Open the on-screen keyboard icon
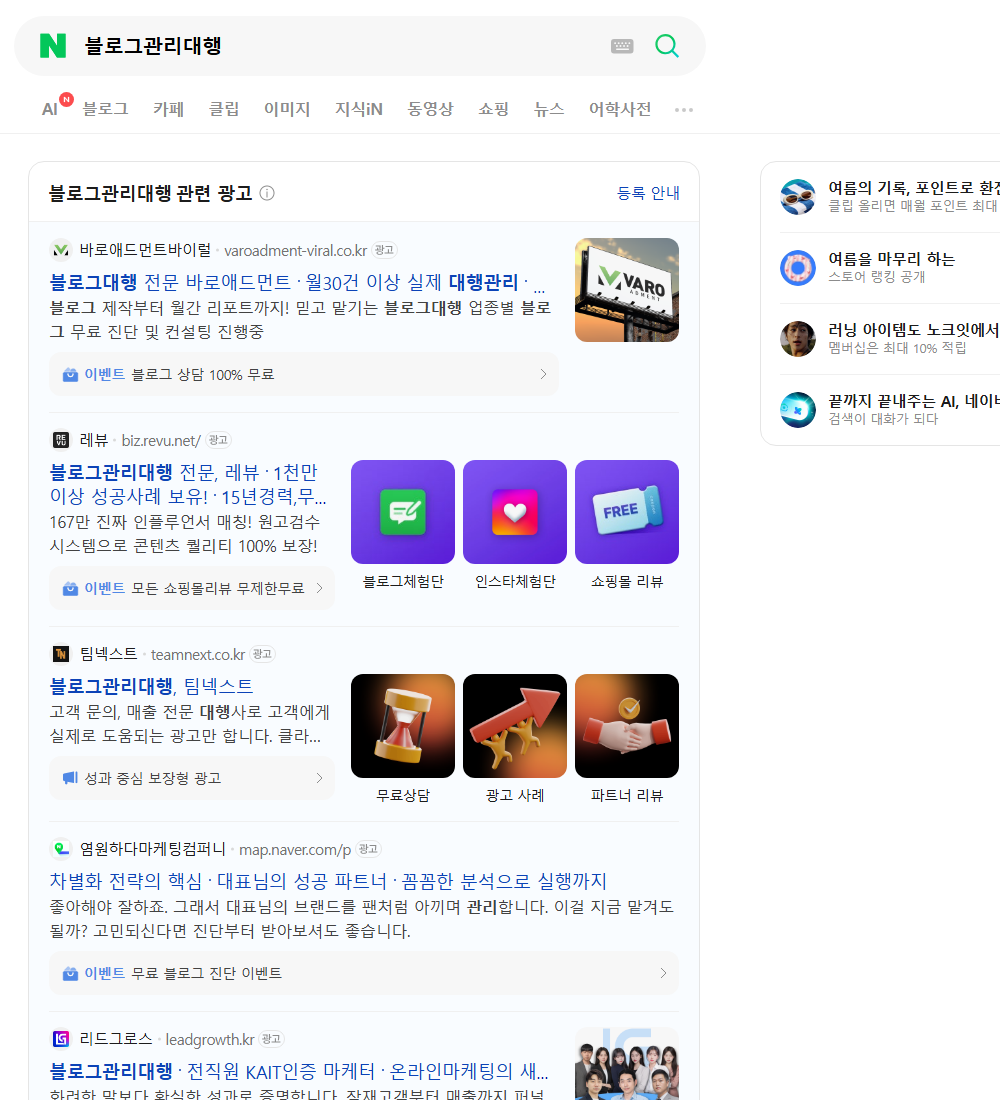 tap(622, 46)
